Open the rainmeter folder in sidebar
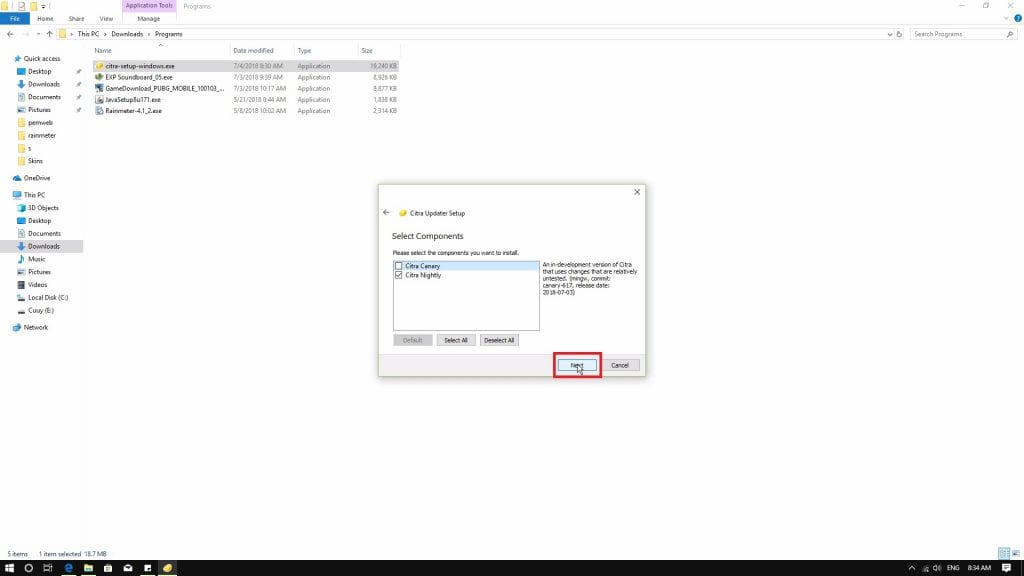 [x=42, y=135]
